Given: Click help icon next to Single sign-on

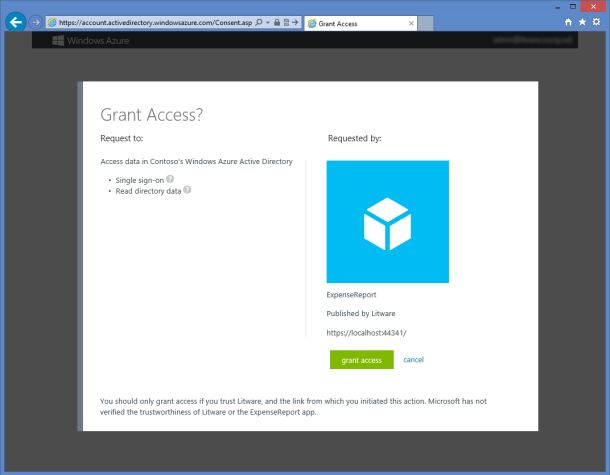Looking at the screenshot, I should point(170,179).
